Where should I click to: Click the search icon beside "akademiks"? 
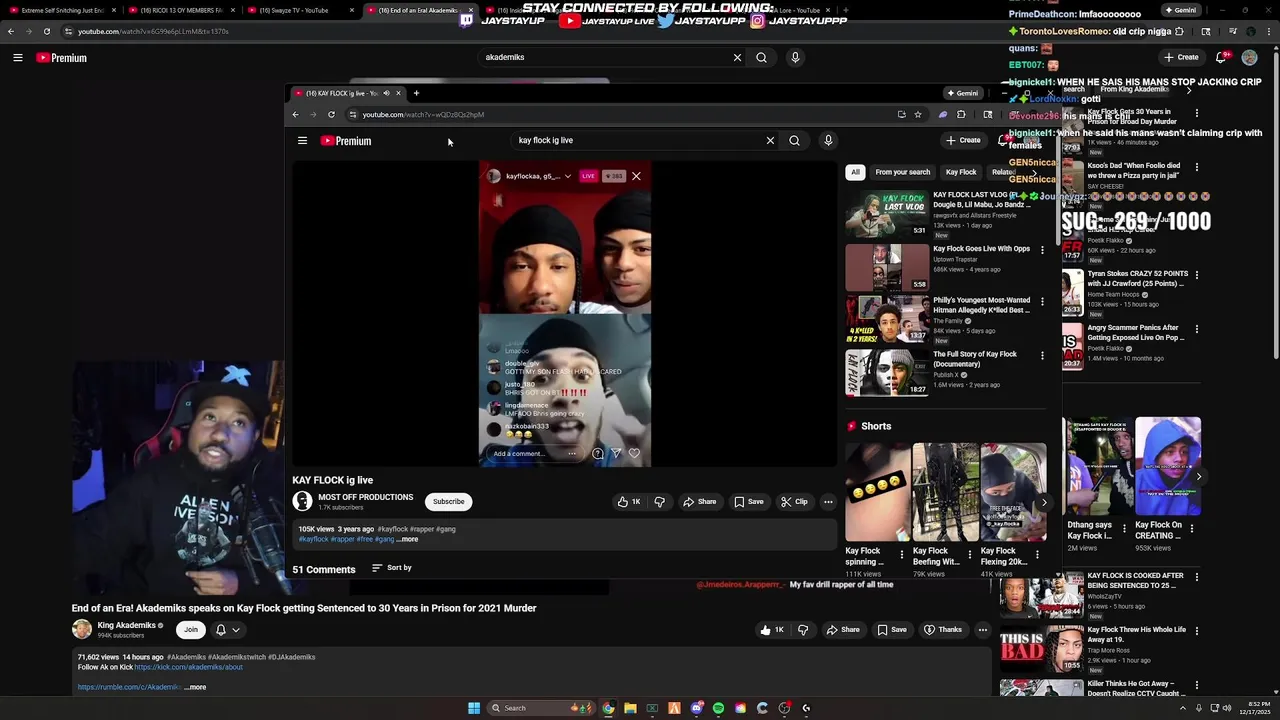761,57
